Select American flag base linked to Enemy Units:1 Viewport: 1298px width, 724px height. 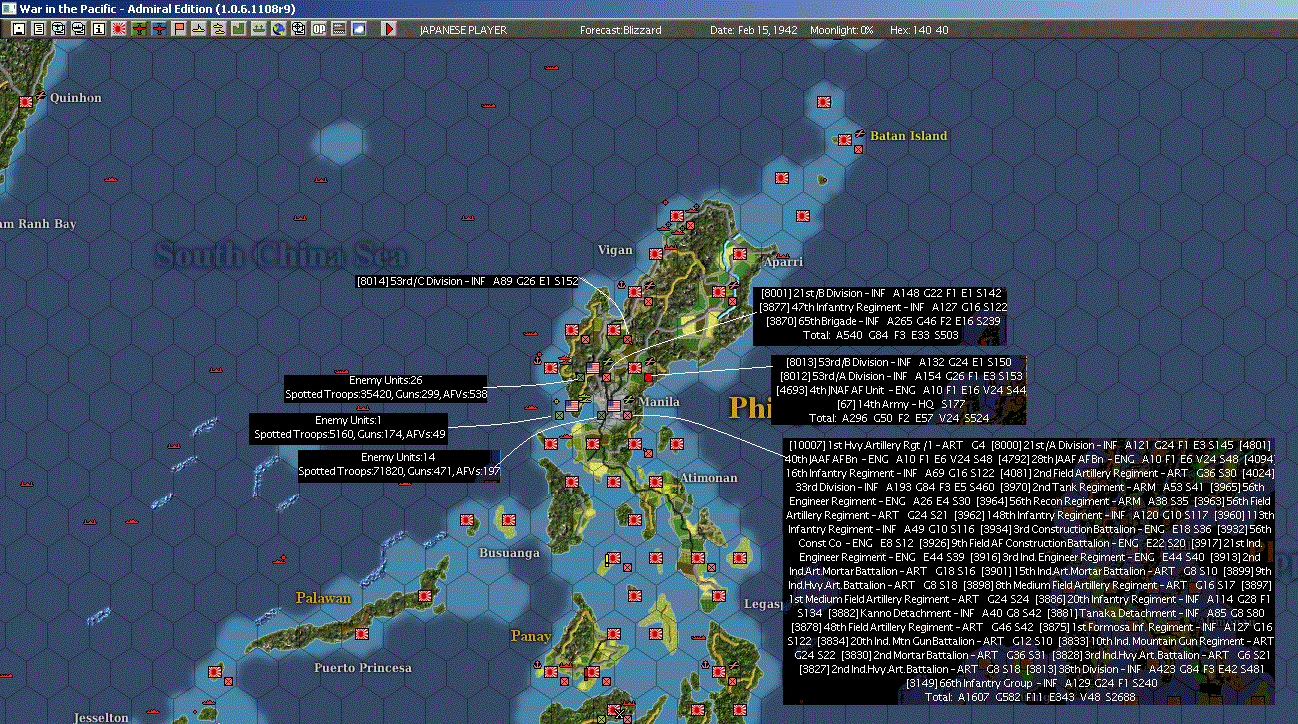(572, 406)
